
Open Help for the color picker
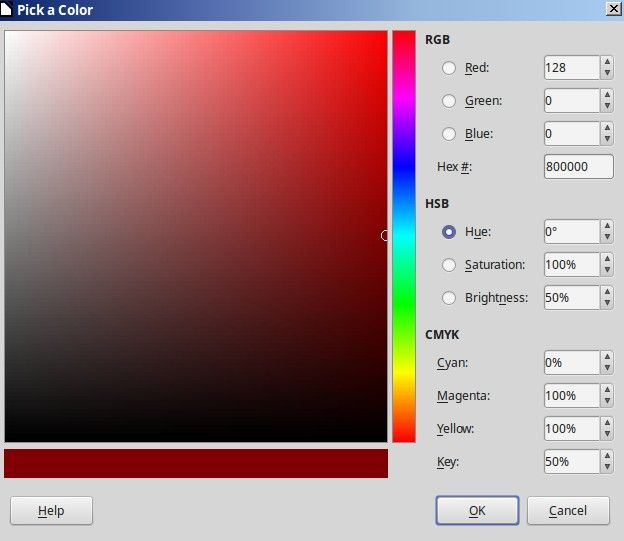(51, 510)
